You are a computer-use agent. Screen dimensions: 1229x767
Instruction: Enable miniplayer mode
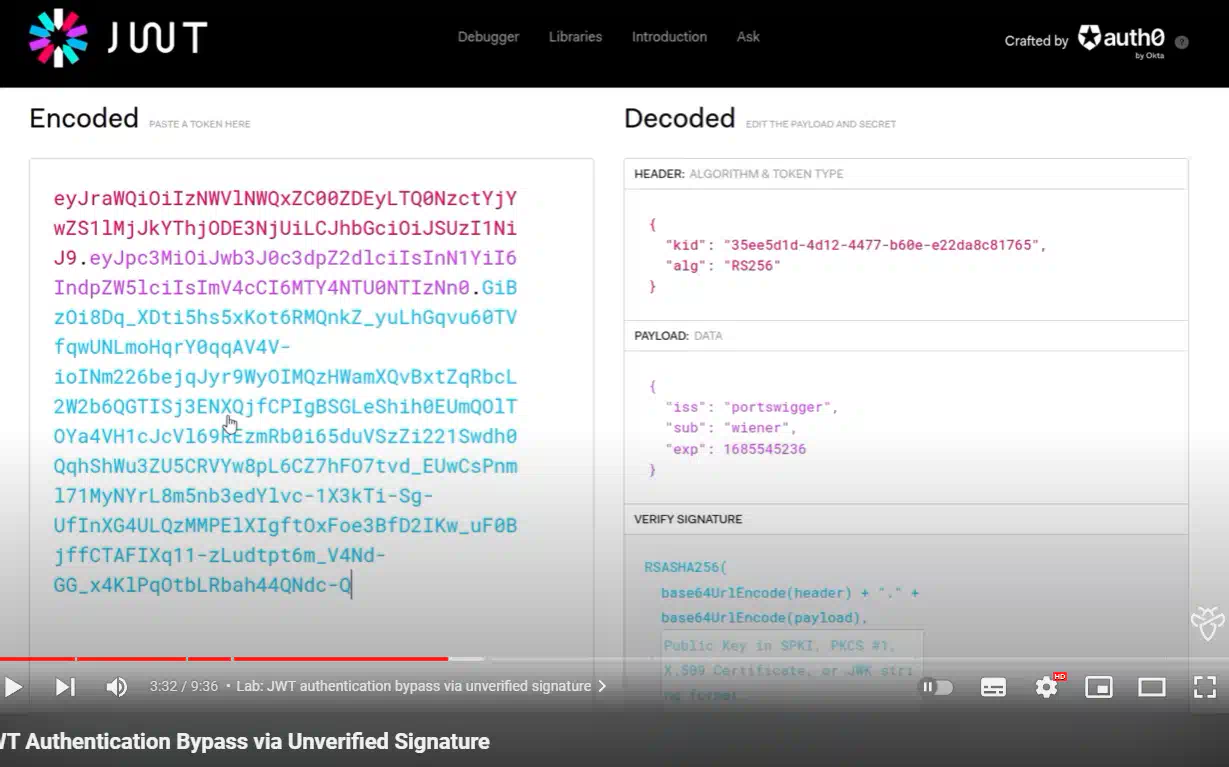1099,687
